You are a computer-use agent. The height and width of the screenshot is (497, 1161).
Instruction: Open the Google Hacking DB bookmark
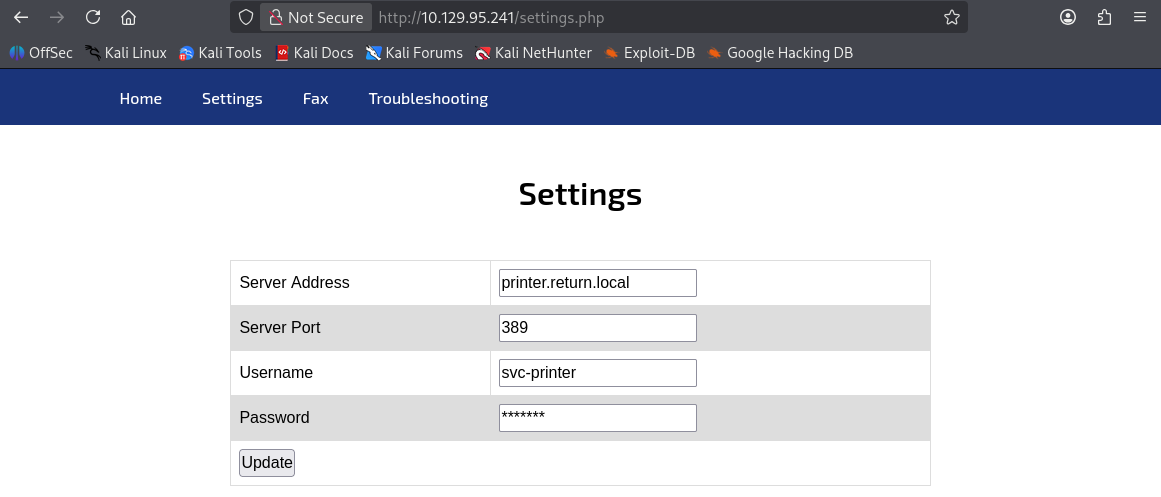pos(779,53)
